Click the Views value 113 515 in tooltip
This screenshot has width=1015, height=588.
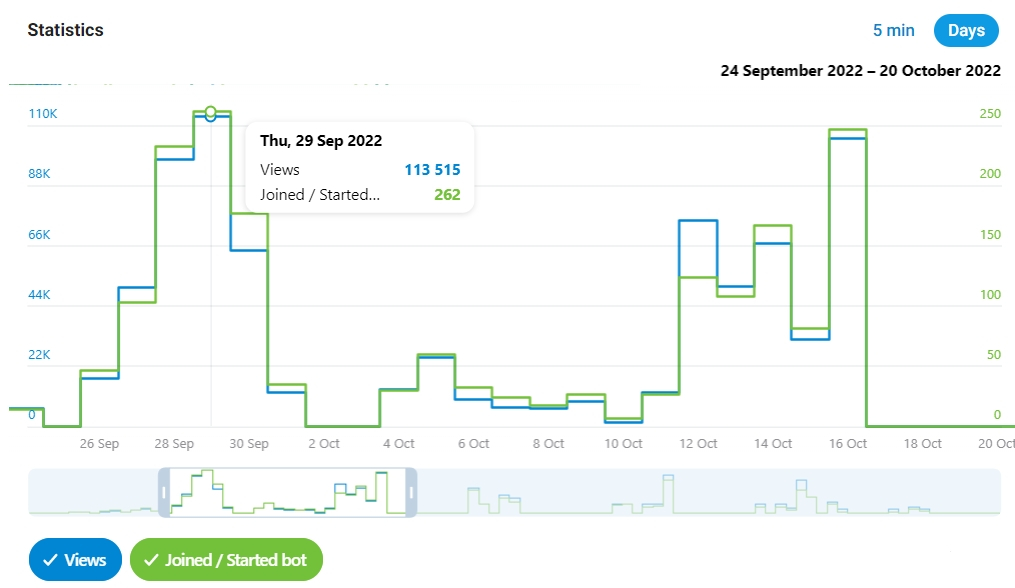click(432, 170)
